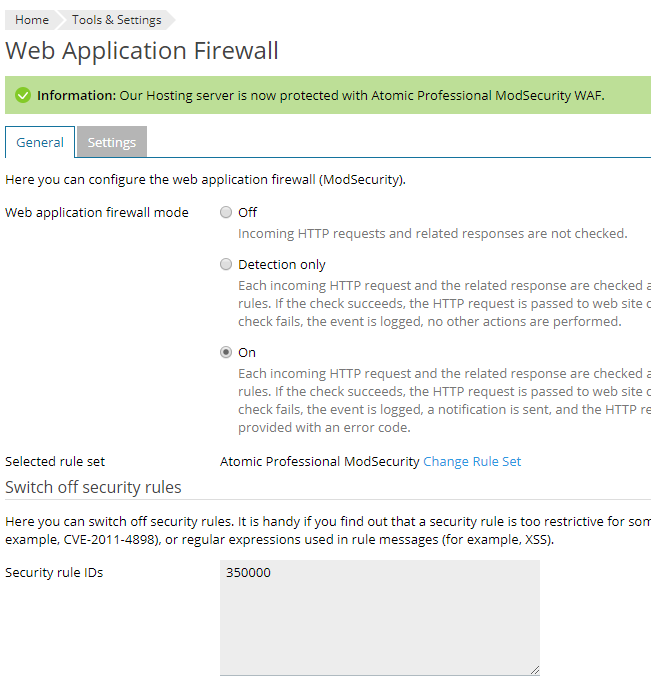
Task: Click the 'Security rule IDs' field label
Action: [x=54, y=572]
